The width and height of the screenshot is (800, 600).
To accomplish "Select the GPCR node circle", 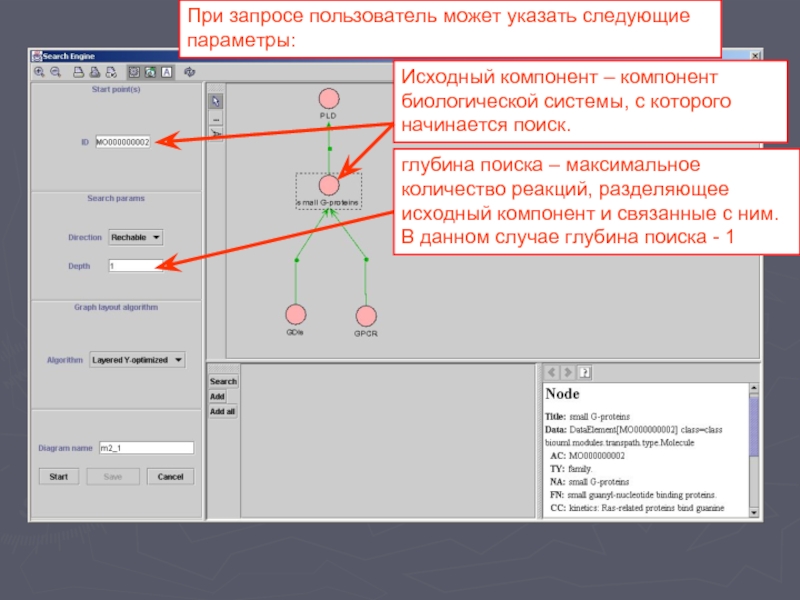I will click(366, 316).
